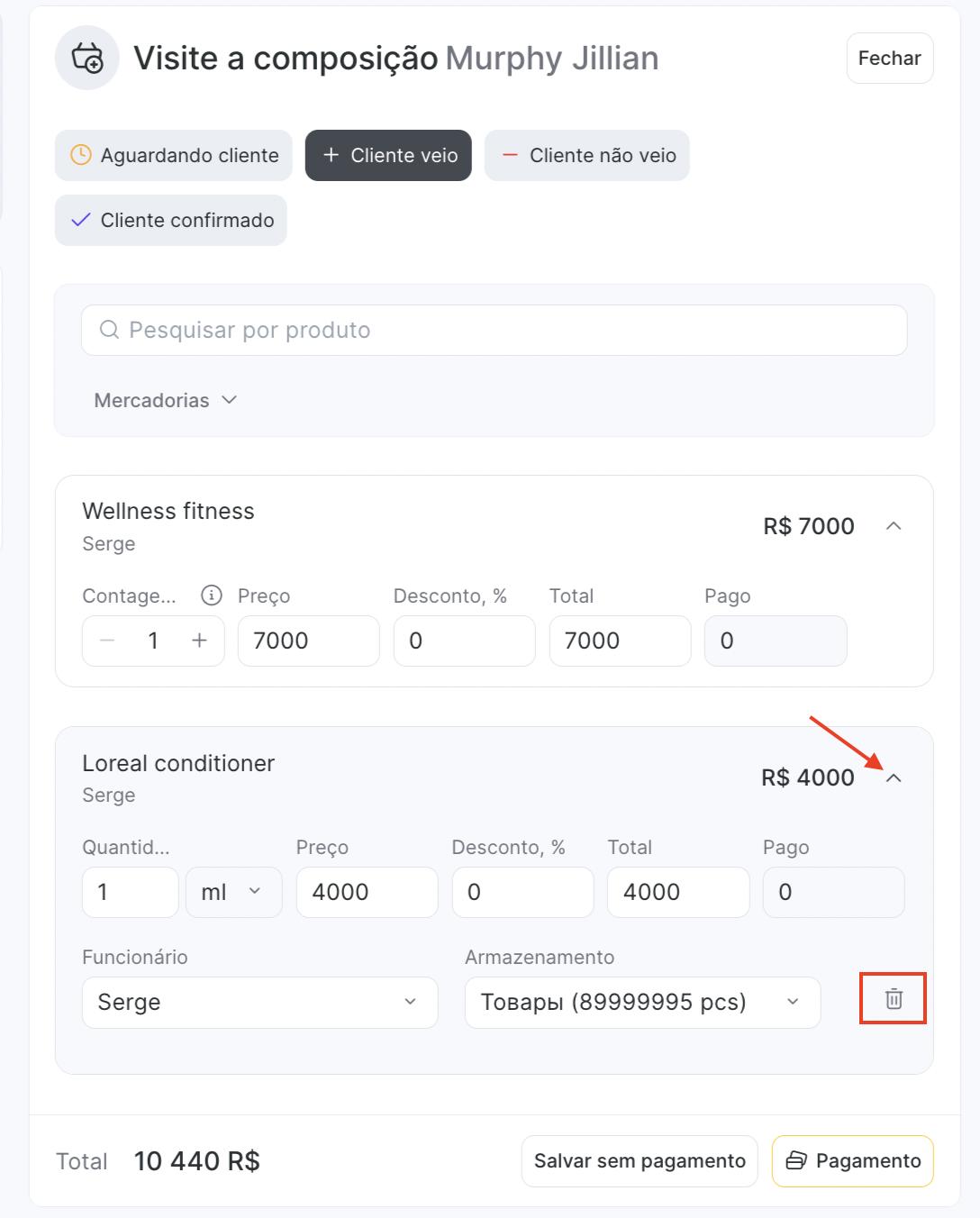
Task: Click the info icon beside Contage label
Action: pos(212,595)
